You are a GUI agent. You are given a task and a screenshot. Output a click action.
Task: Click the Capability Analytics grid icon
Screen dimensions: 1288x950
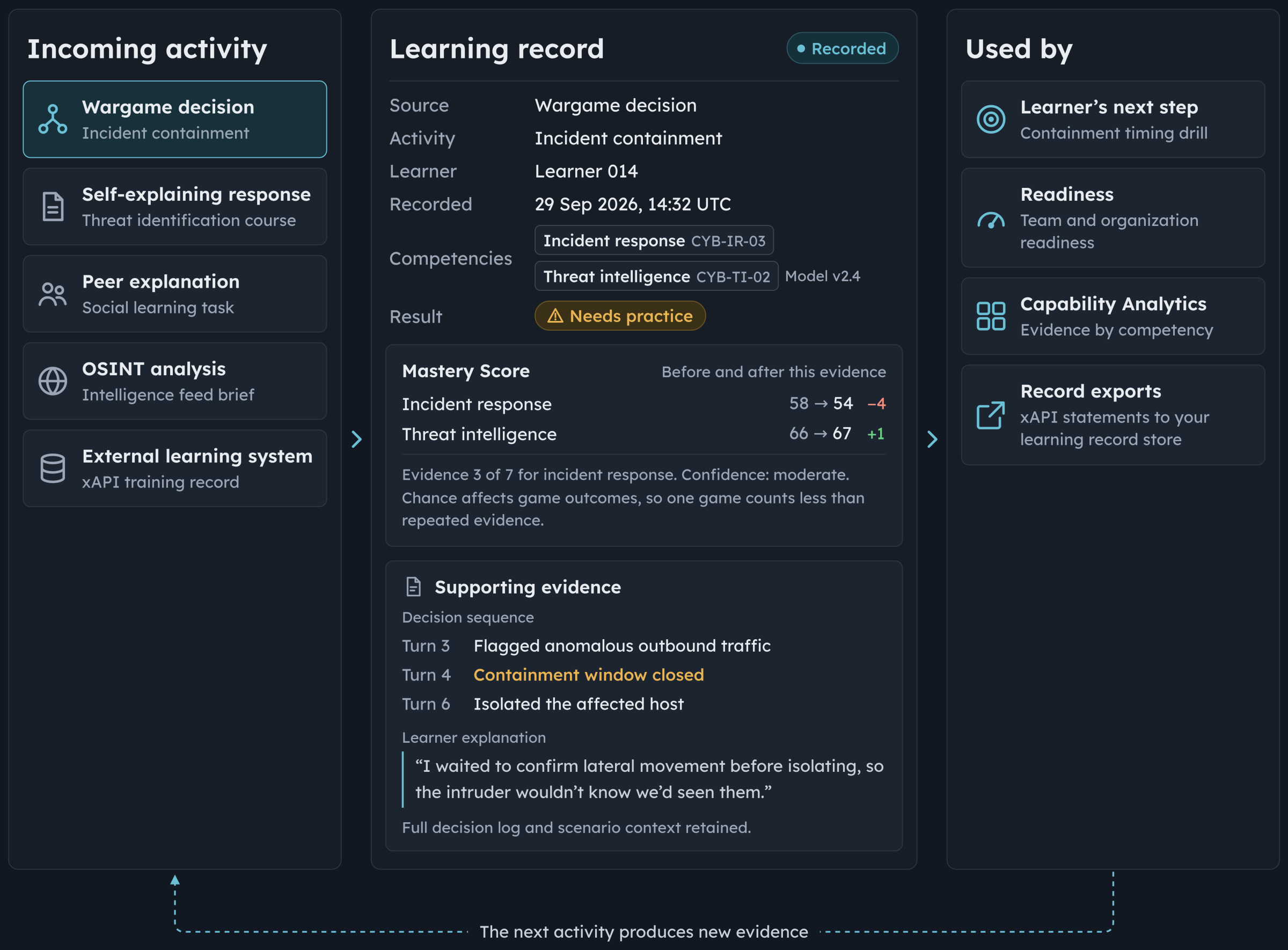[x=991, y=316]
